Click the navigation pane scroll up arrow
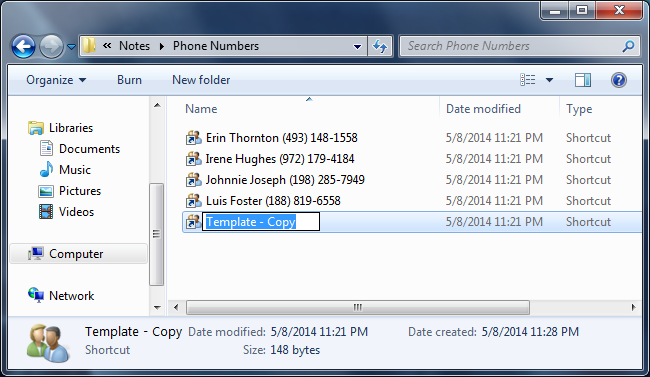Viewport: 650px width, 377px height. pos(157,105)
